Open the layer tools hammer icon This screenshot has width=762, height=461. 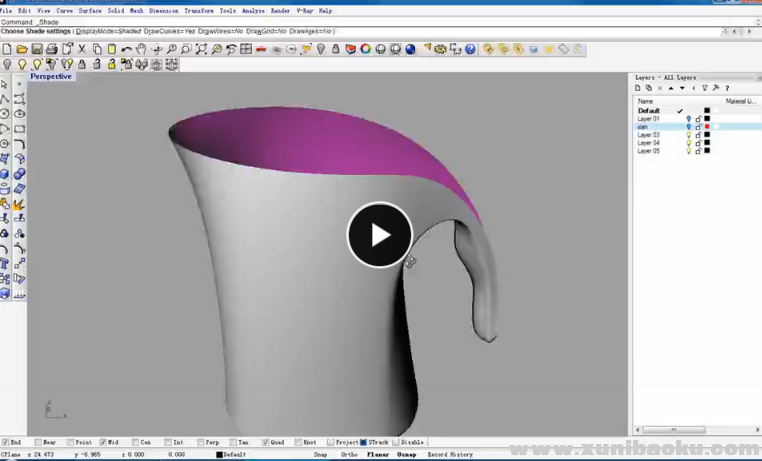[716, 88]
